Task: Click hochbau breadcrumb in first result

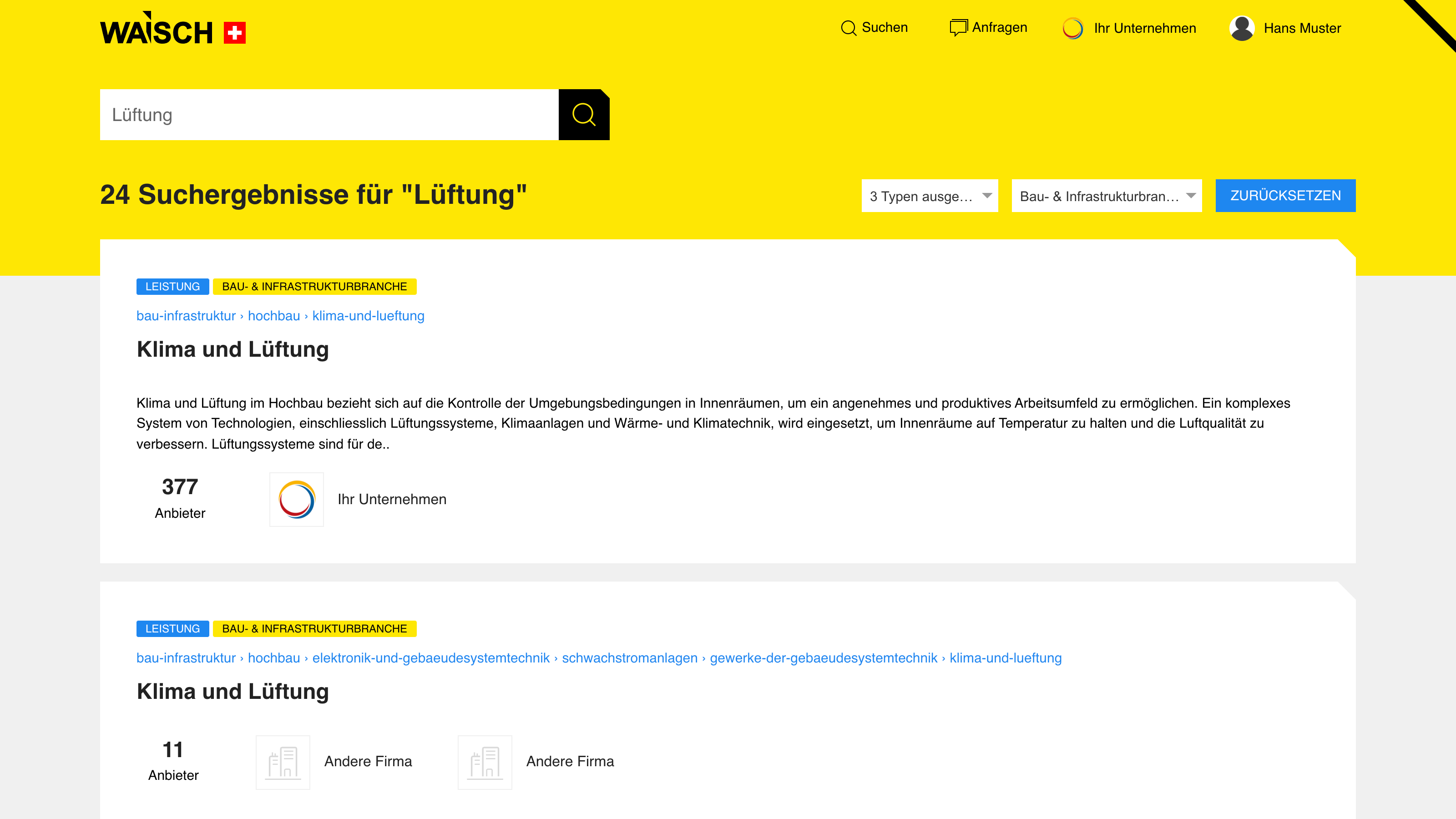Action: (x=273, y=316)
